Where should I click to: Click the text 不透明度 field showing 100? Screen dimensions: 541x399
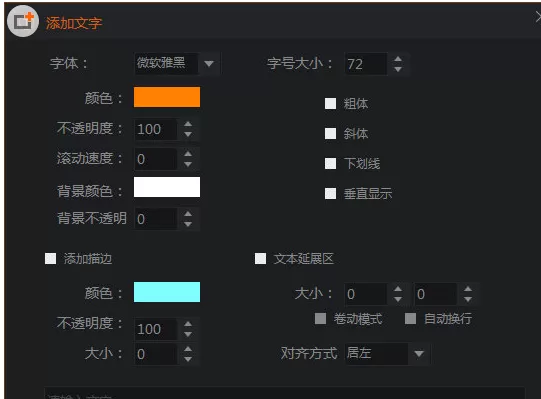156,129
